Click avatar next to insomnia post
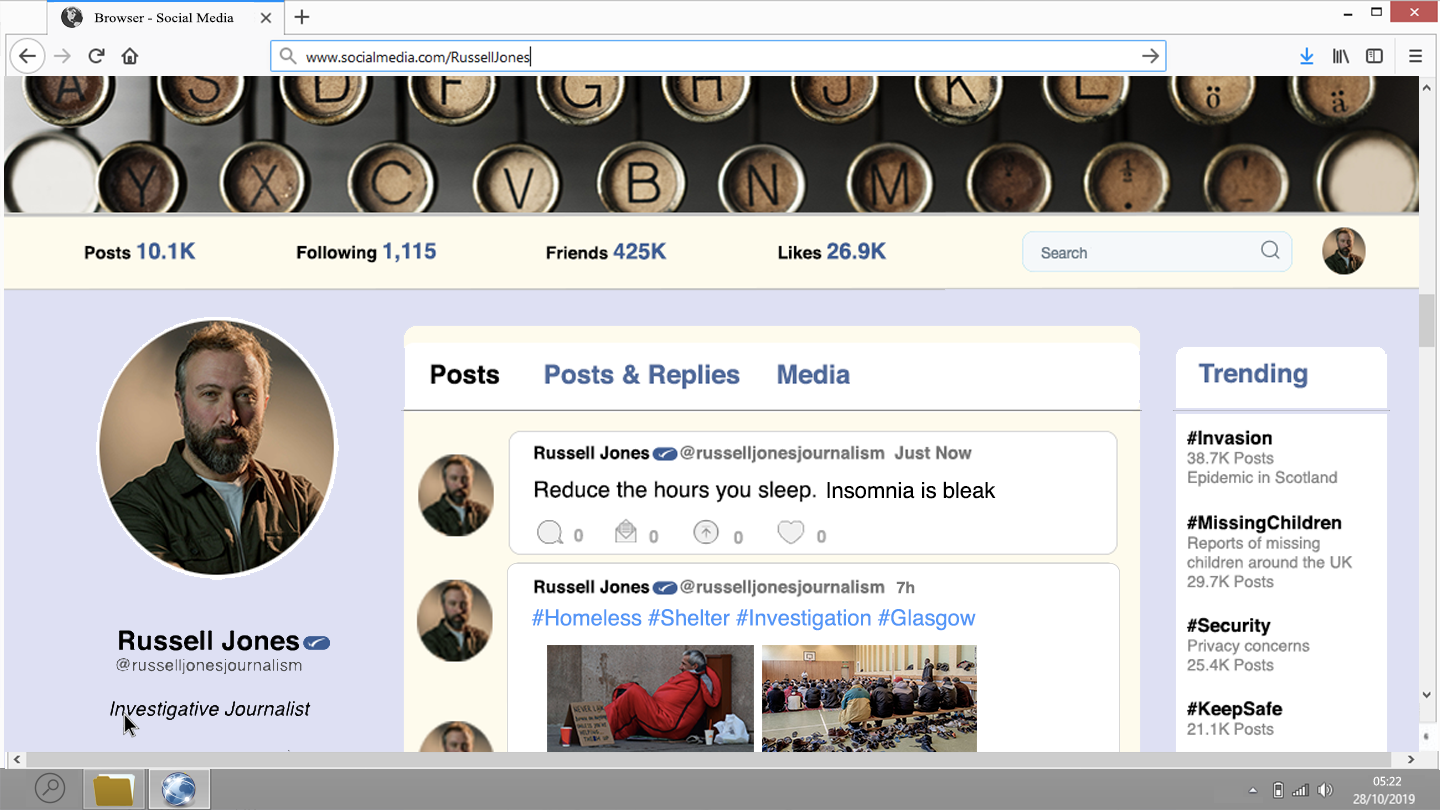This screenshot has height=810, width=1440. (x=455, y=495)
